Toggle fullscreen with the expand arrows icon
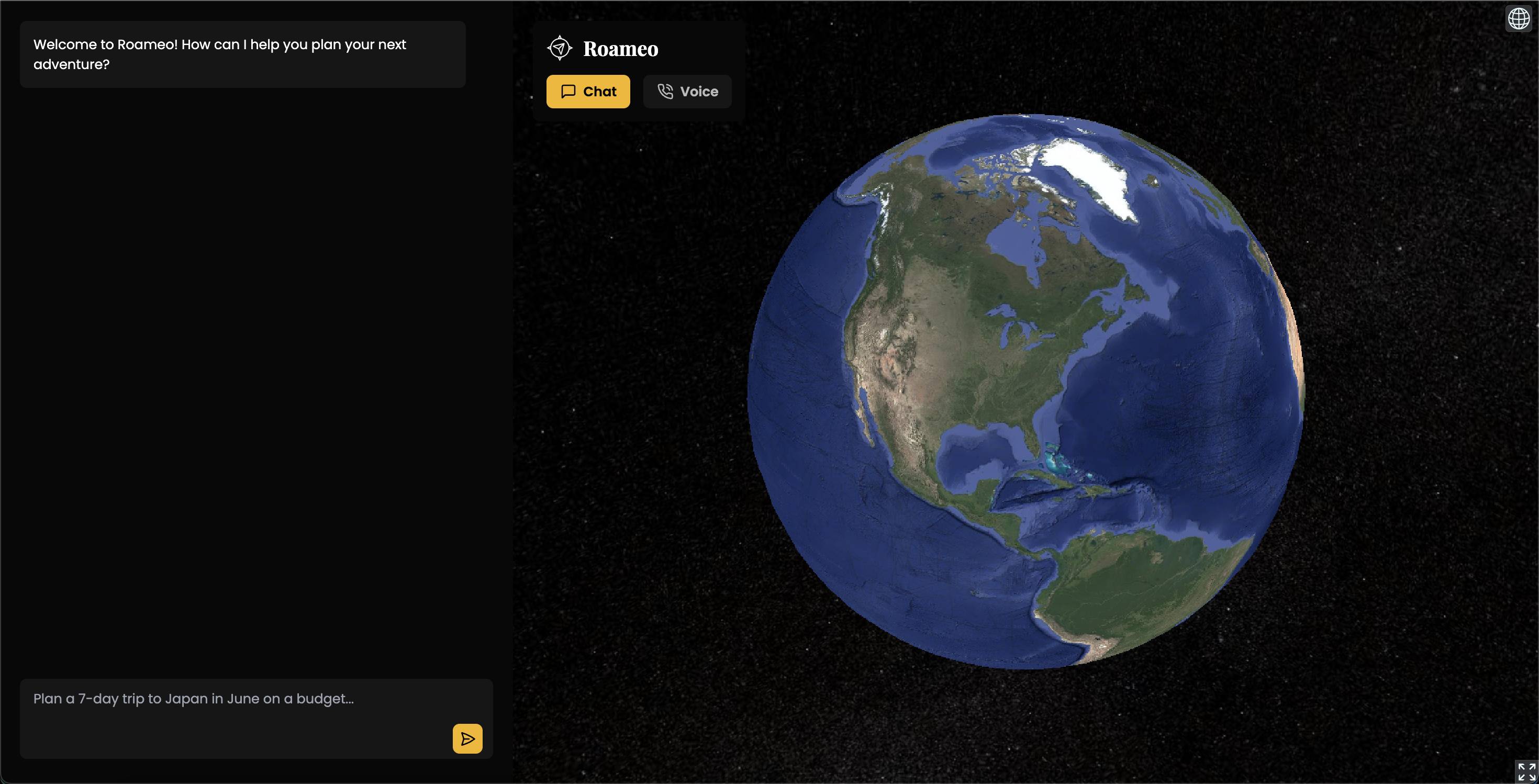The height and width of the screenshot is (784, 1539). (x=1526, y=771)
